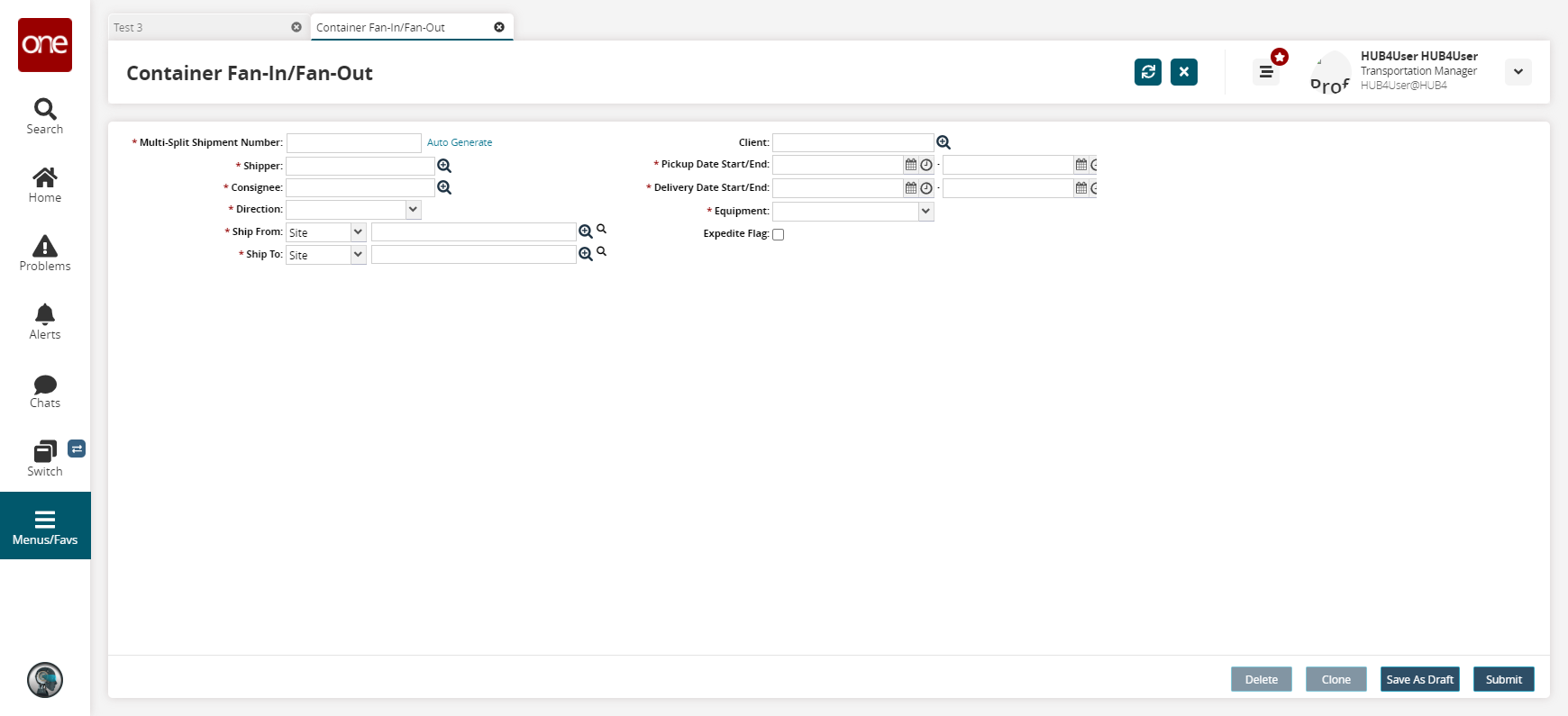Open the Pickup Date start calendar picker
Viewport: 1568px width, 716px height.
pos(911,165)
